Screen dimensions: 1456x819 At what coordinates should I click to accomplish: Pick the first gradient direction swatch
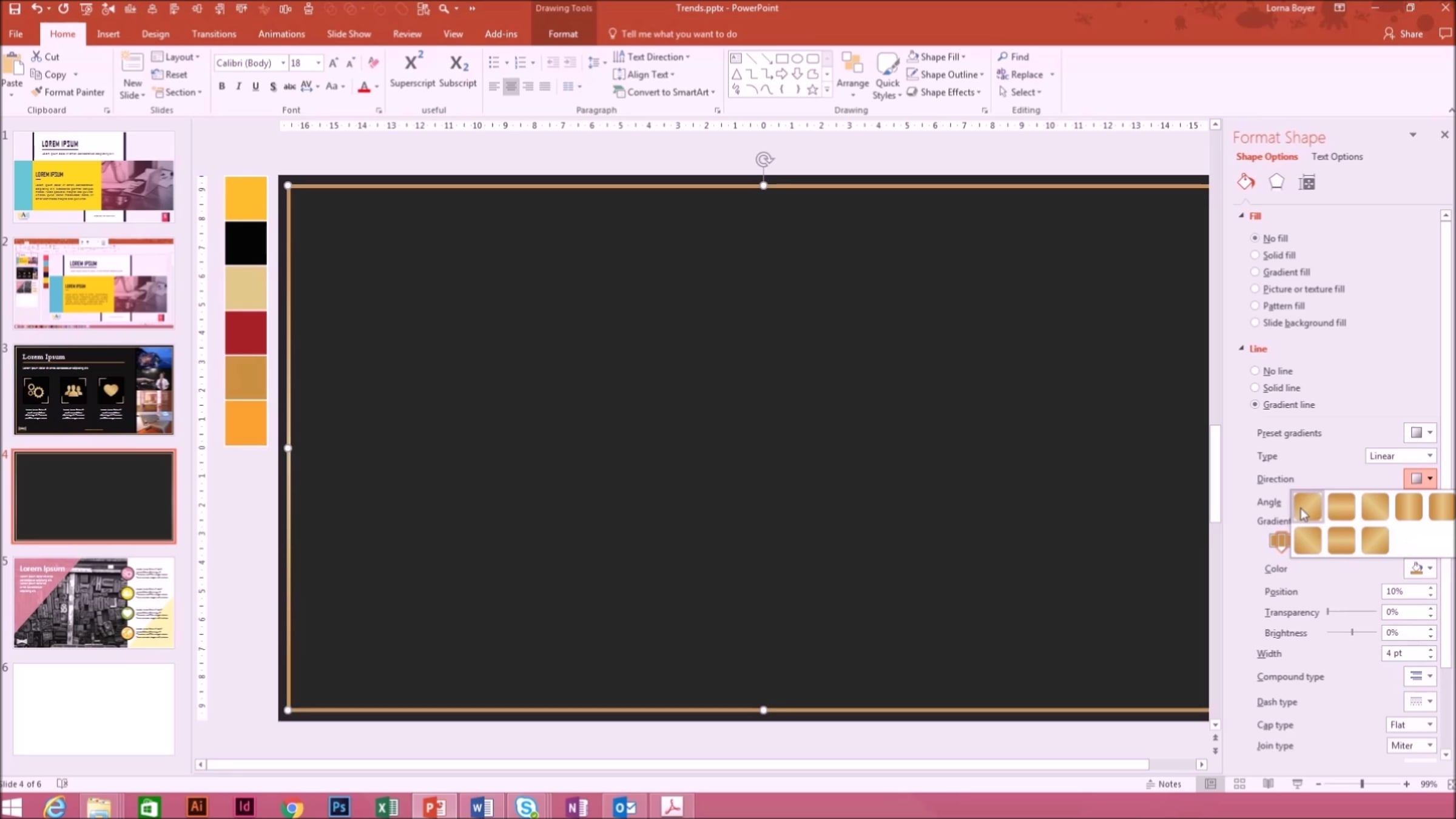click(1307, 506)
